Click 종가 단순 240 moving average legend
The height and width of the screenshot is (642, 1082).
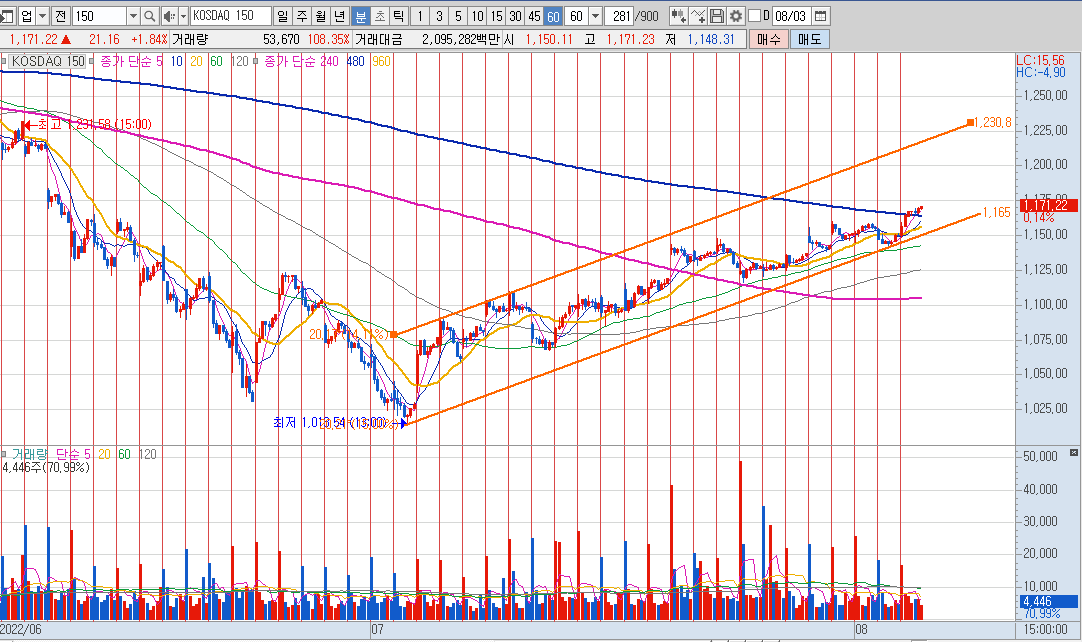302,61
